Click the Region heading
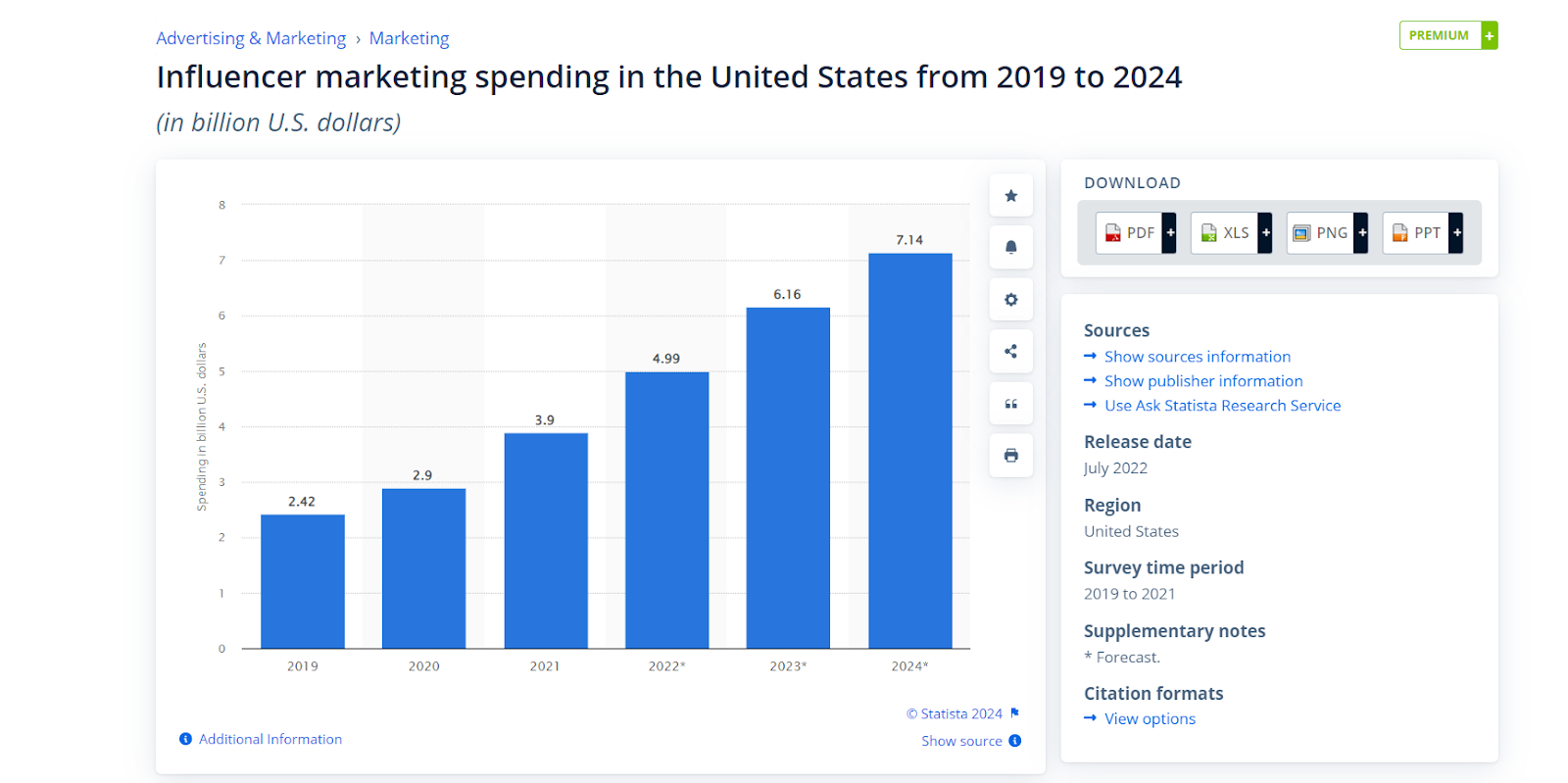 (x=1112, y=506)
